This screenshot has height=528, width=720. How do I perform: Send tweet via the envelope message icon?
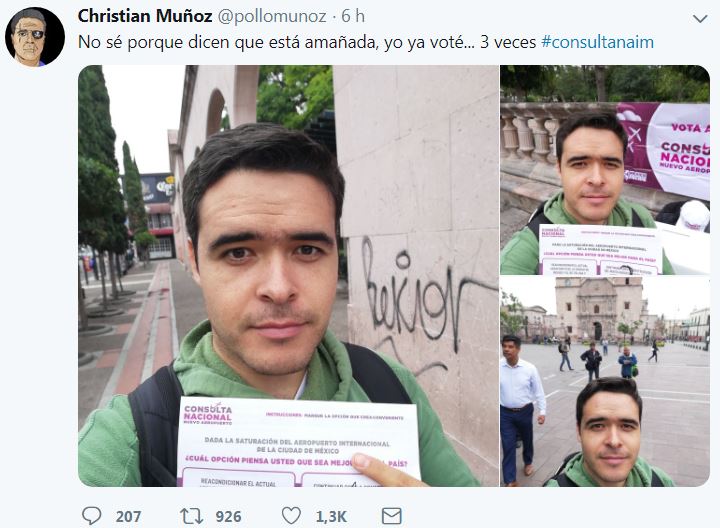pos(392,516)
